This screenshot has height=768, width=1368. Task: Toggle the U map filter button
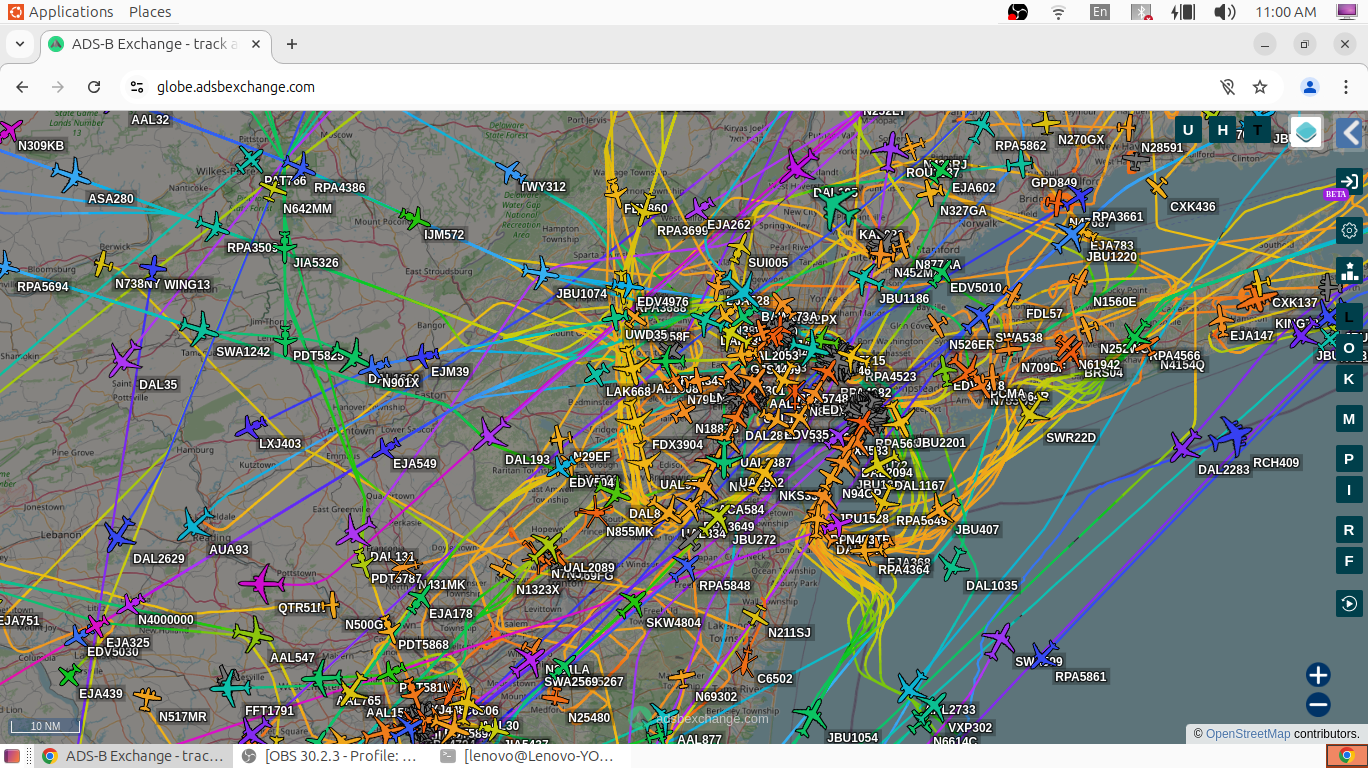(1188, 129)
